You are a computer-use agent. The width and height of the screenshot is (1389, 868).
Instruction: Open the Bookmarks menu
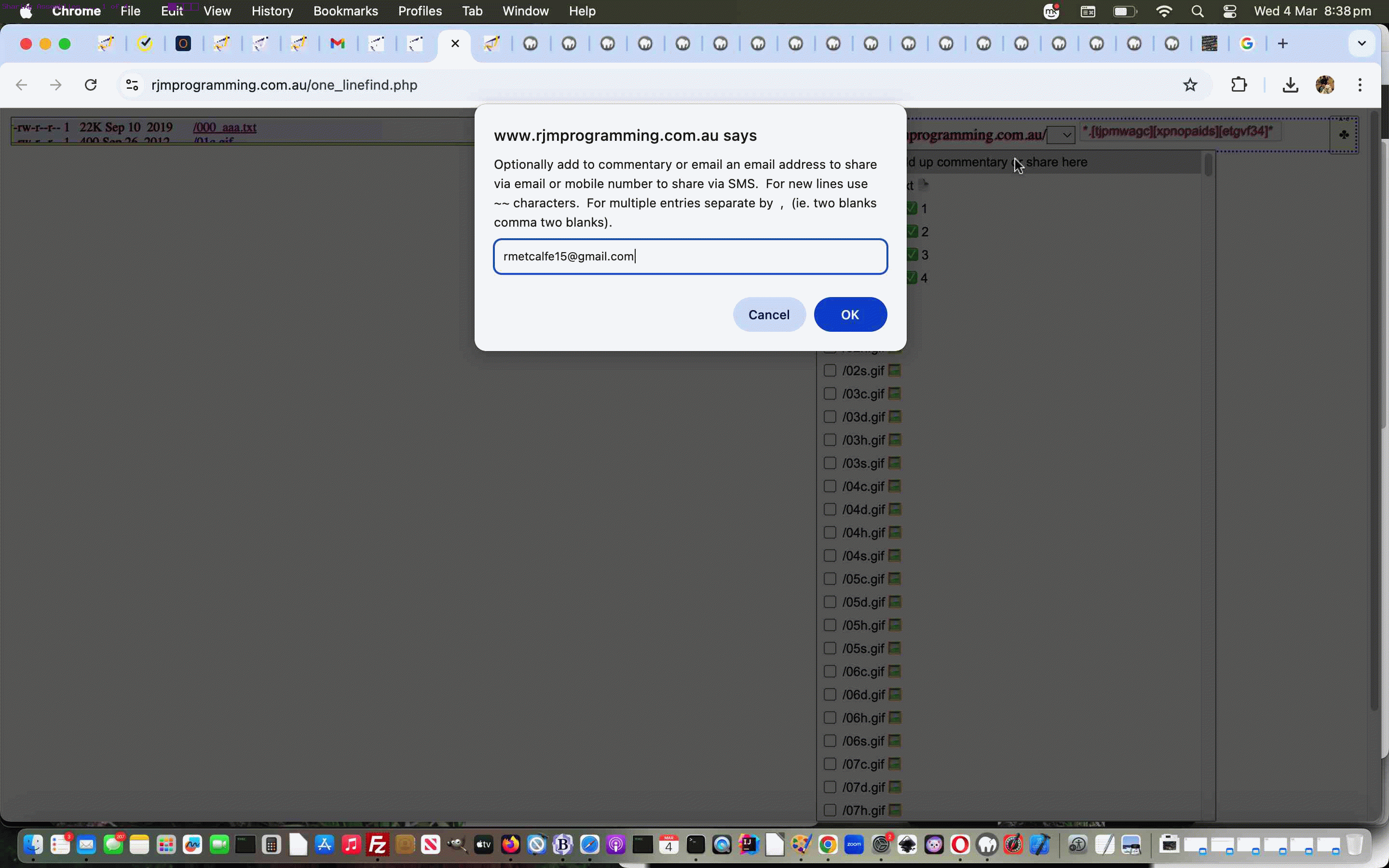[345, 11]
